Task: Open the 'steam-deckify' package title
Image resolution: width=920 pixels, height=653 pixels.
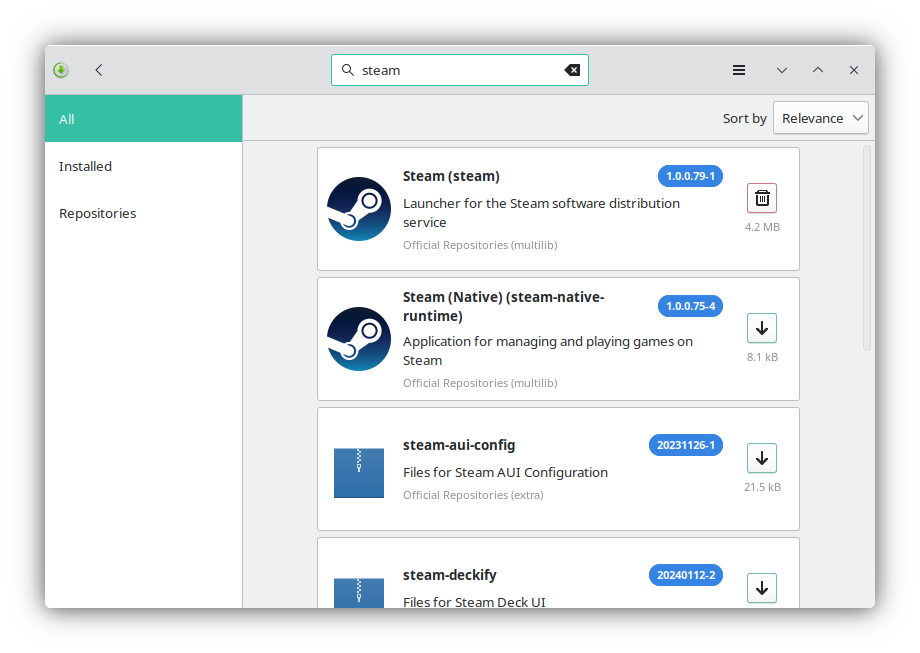Action: [x=449, y=575]
